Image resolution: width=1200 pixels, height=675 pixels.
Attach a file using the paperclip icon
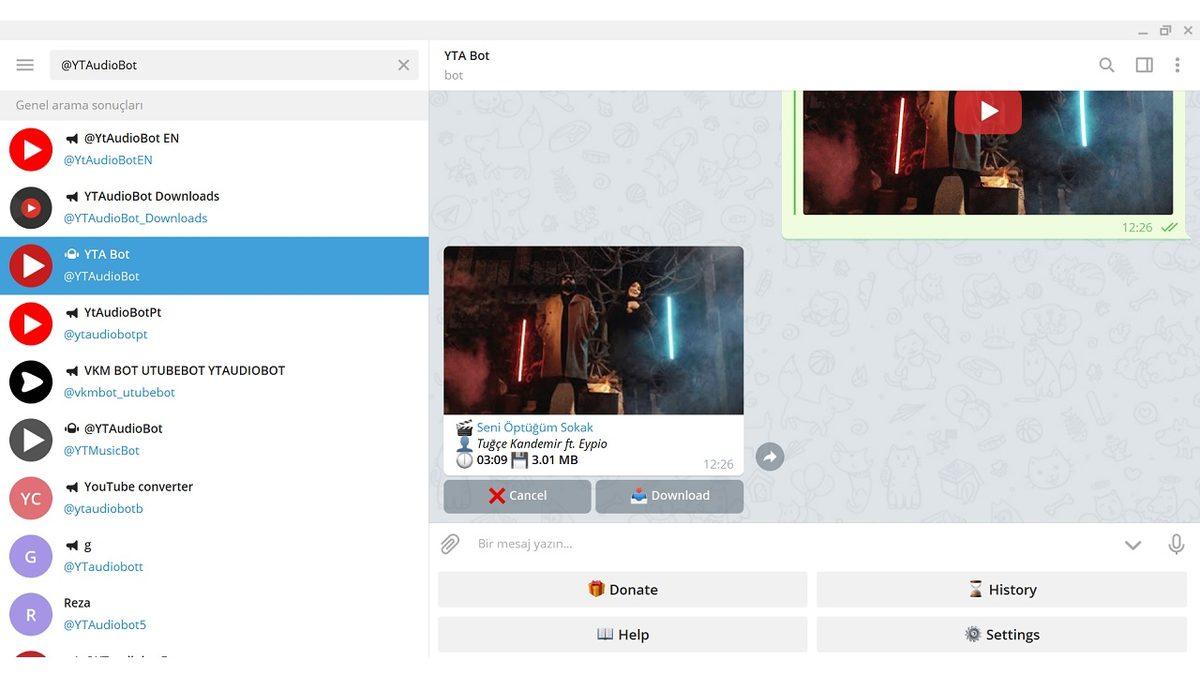(x=449, y=543)
